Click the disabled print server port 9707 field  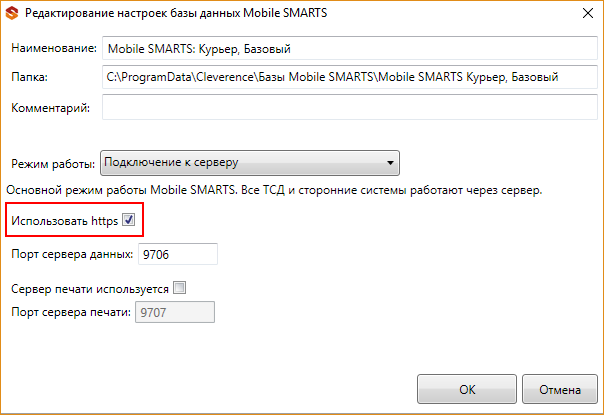pyautogui.click(x=175, y=312)
